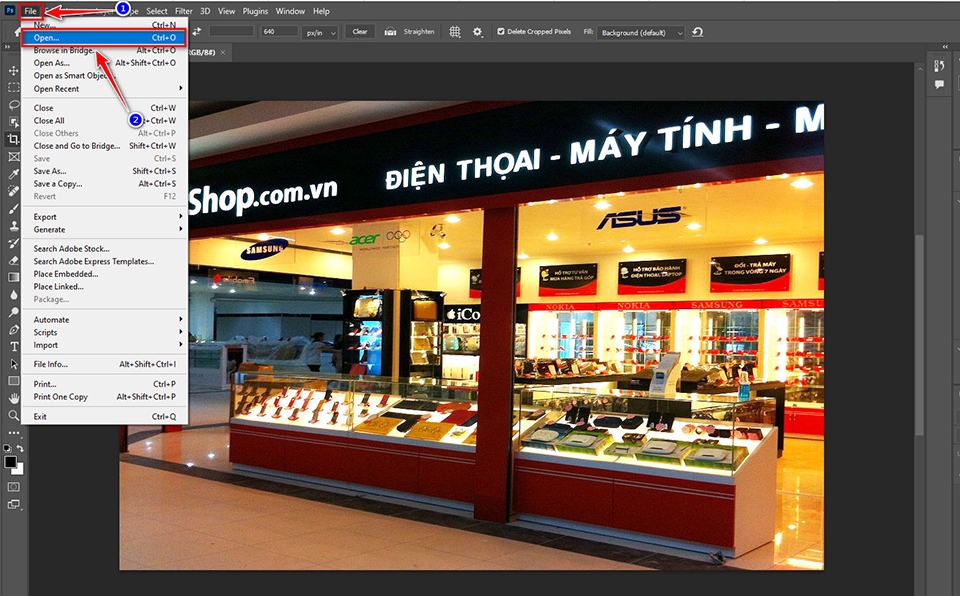Image resolution: width=960 pixels, height=596 pixels.
Task: Select the Dodge tool
Action: point(13,312)
